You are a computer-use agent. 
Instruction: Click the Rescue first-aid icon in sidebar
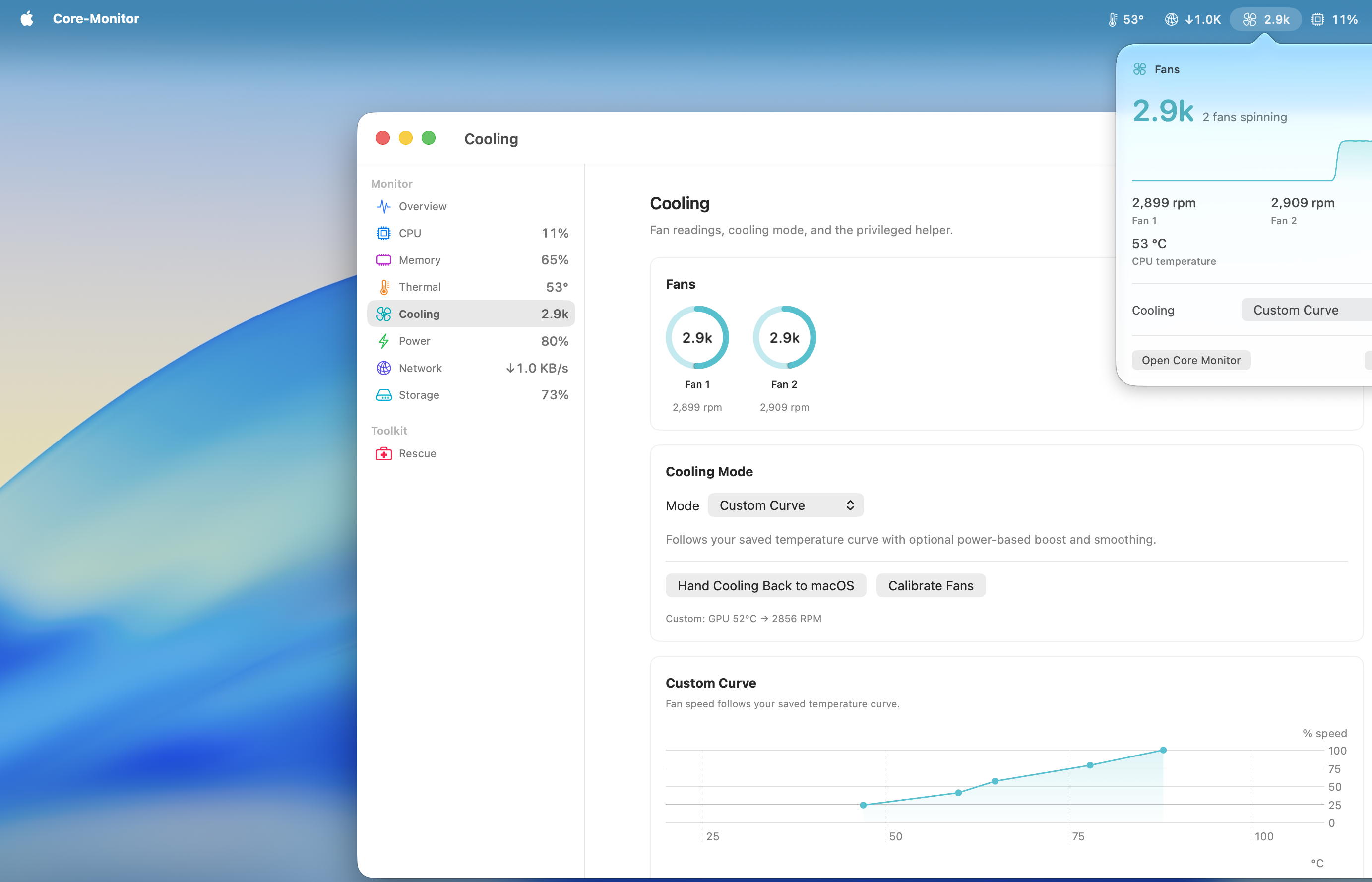click(383, 453)
